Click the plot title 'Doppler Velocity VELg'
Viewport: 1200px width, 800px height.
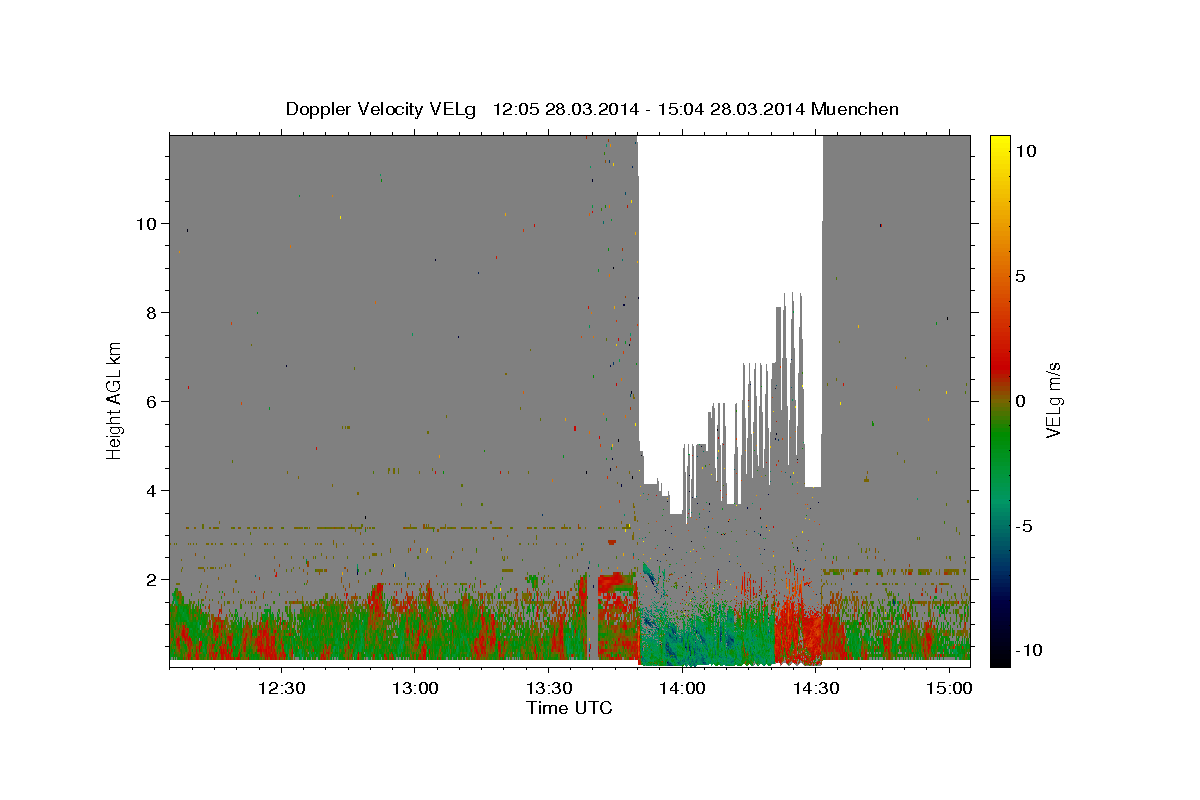[383, 109]
